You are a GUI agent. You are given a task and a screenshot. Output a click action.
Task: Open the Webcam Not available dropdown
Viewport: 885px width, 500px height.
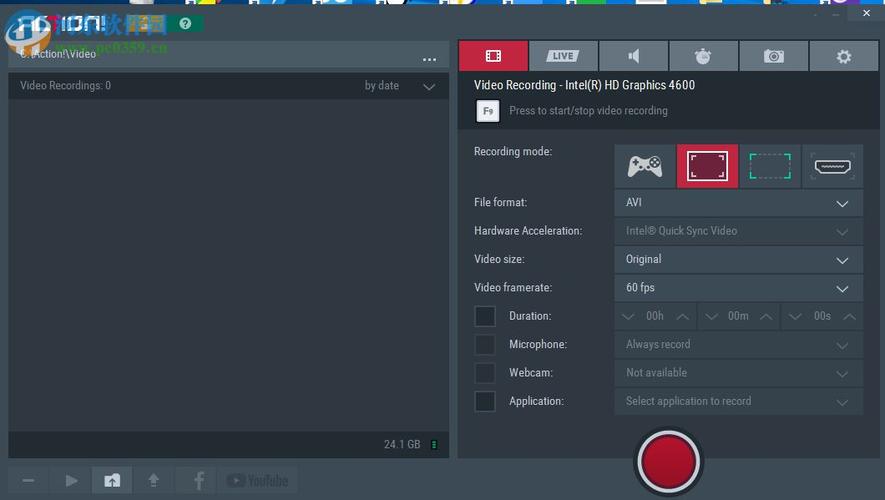[738, 372]
